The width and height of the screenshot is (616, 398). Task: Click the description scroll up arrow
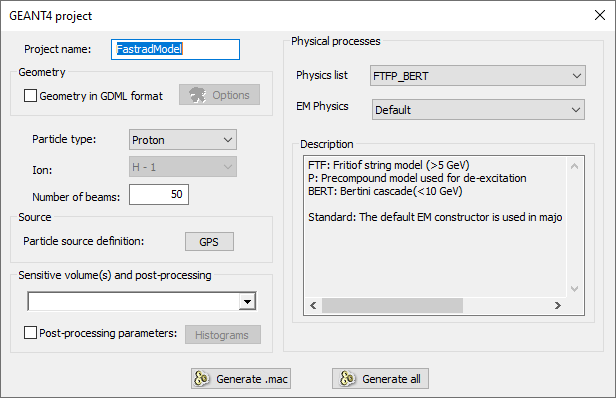tap(574, 166)
